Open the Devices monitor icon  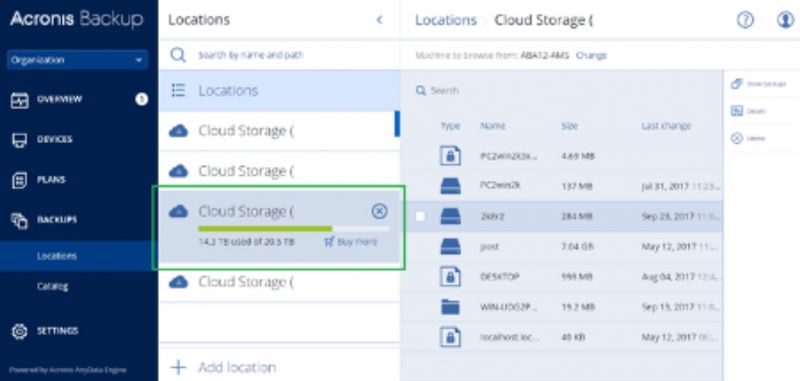click(x=19, y=140)
